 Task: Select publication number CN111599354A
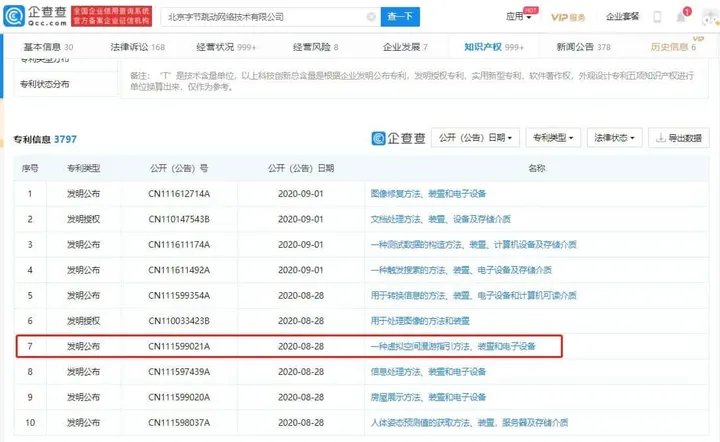pyautogui.click(x=179, y=296)
